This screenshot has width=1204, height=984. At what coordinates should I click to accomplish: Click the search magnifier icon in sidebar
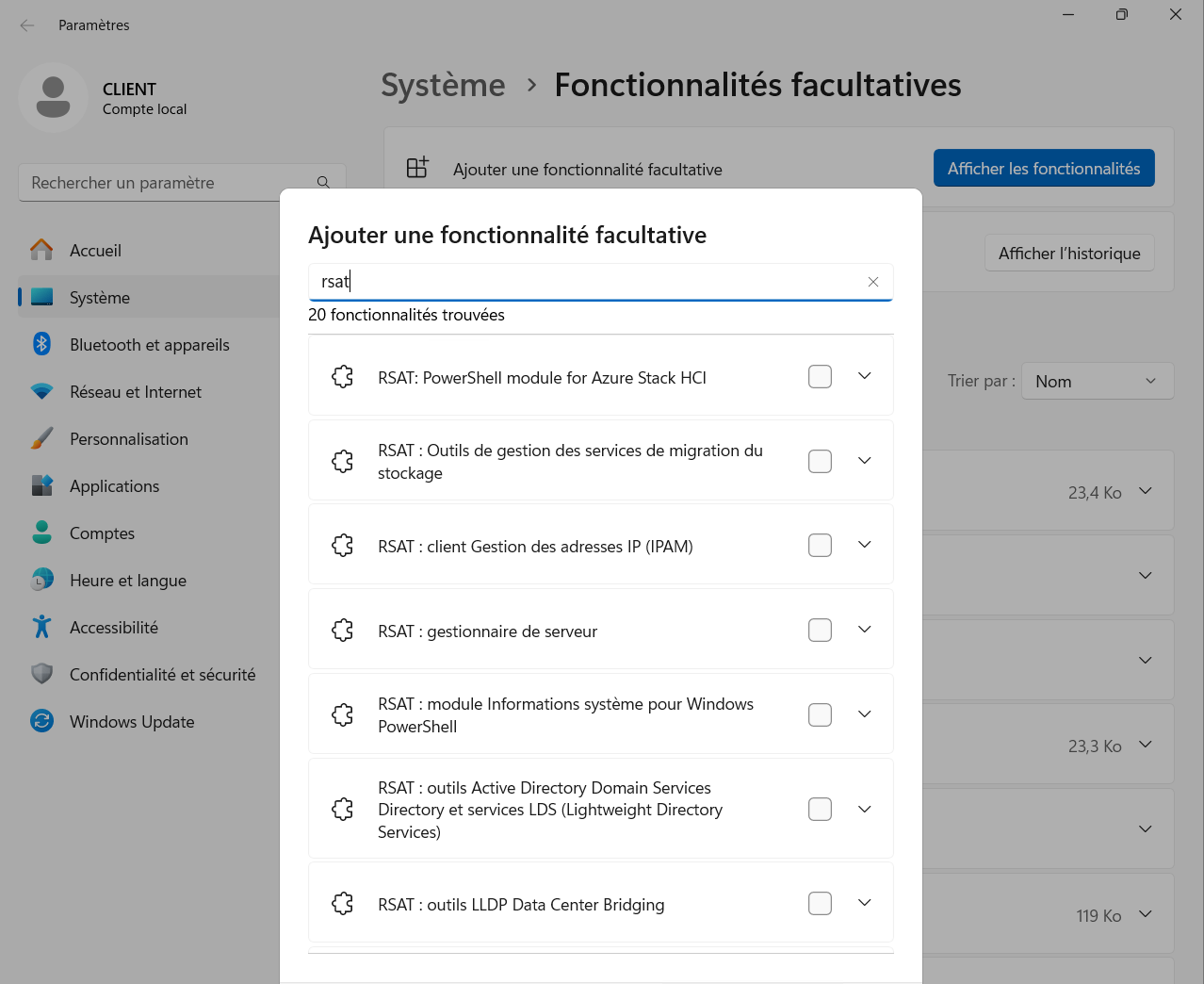point(323,183)
